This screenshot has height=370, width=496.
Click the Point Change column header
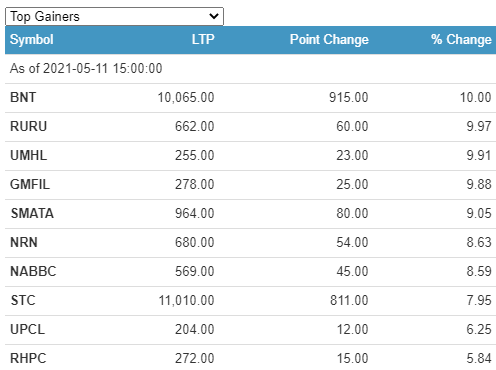coord(329,40)
